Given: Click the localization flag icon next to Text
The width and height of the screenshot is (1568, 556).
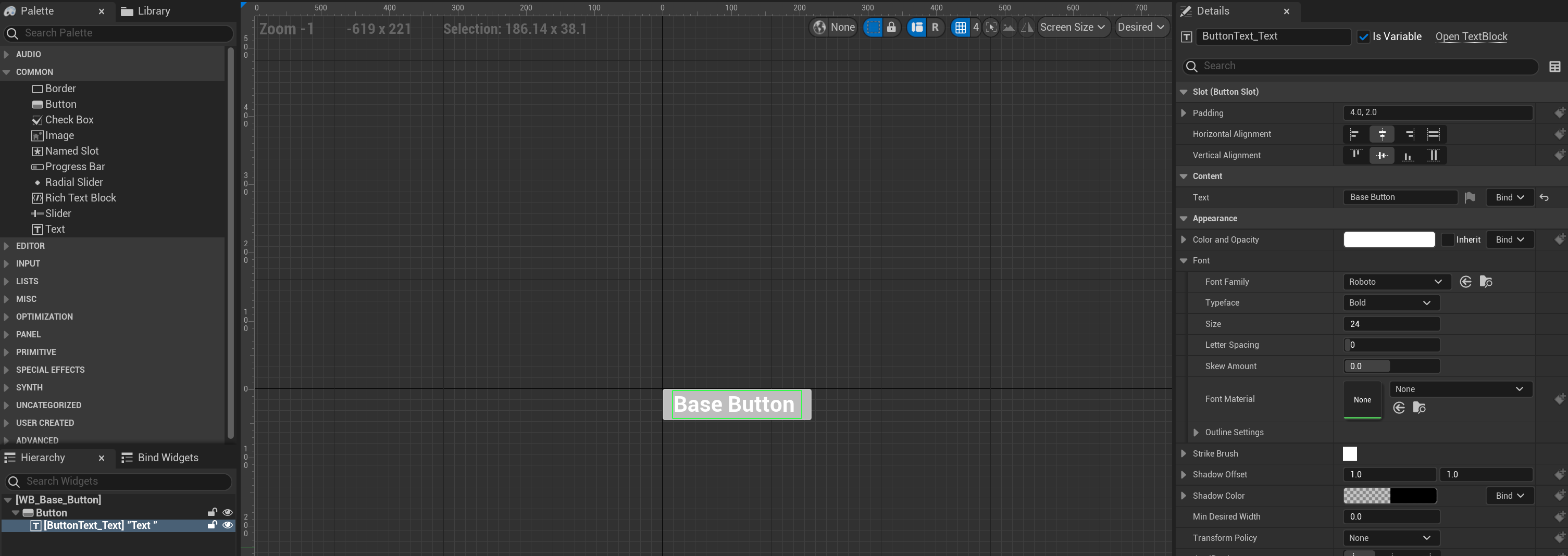Looking at the screenshot, I should tap(1470, 197).
